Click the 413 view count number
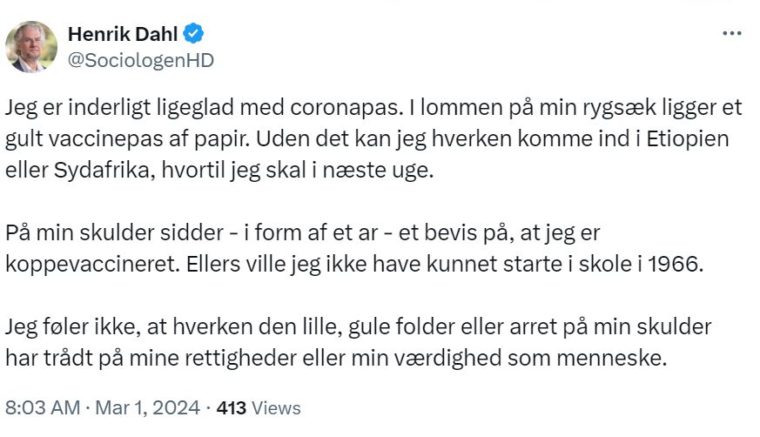The height and width of the screenshot is (437, 760). pos(232,408)
